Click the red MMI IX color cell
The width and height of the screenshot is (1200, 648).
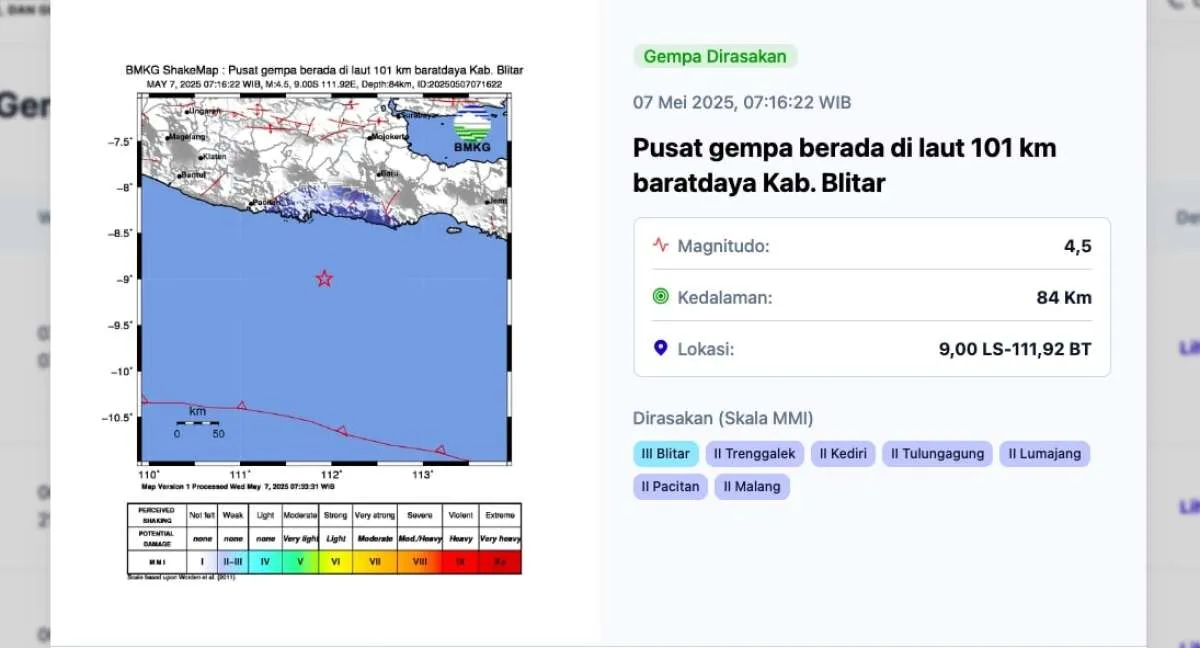[458, 561]
